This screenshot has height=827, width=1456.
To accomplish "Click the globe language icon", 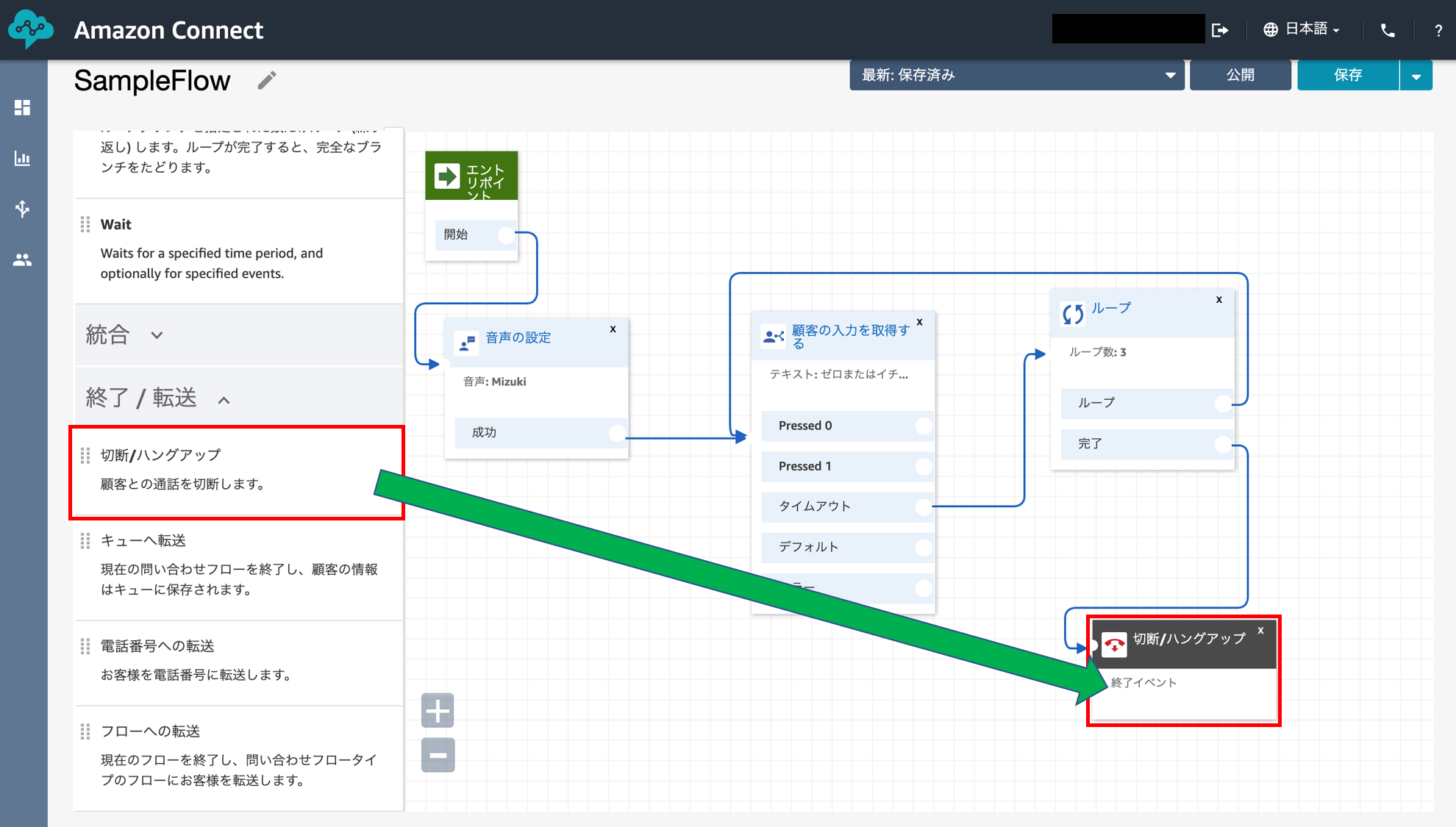I will [1271, 29].
